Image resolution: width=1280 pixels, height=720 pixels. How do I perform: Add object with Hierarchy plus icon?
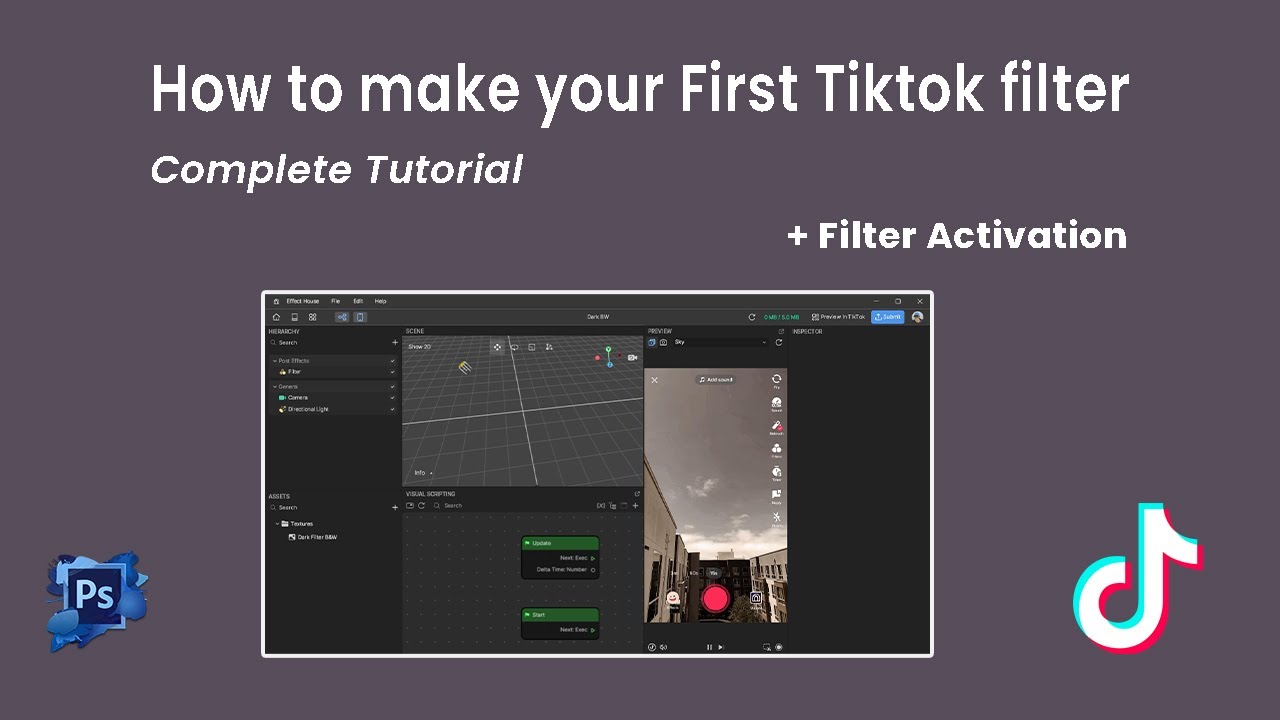(395, 342)
